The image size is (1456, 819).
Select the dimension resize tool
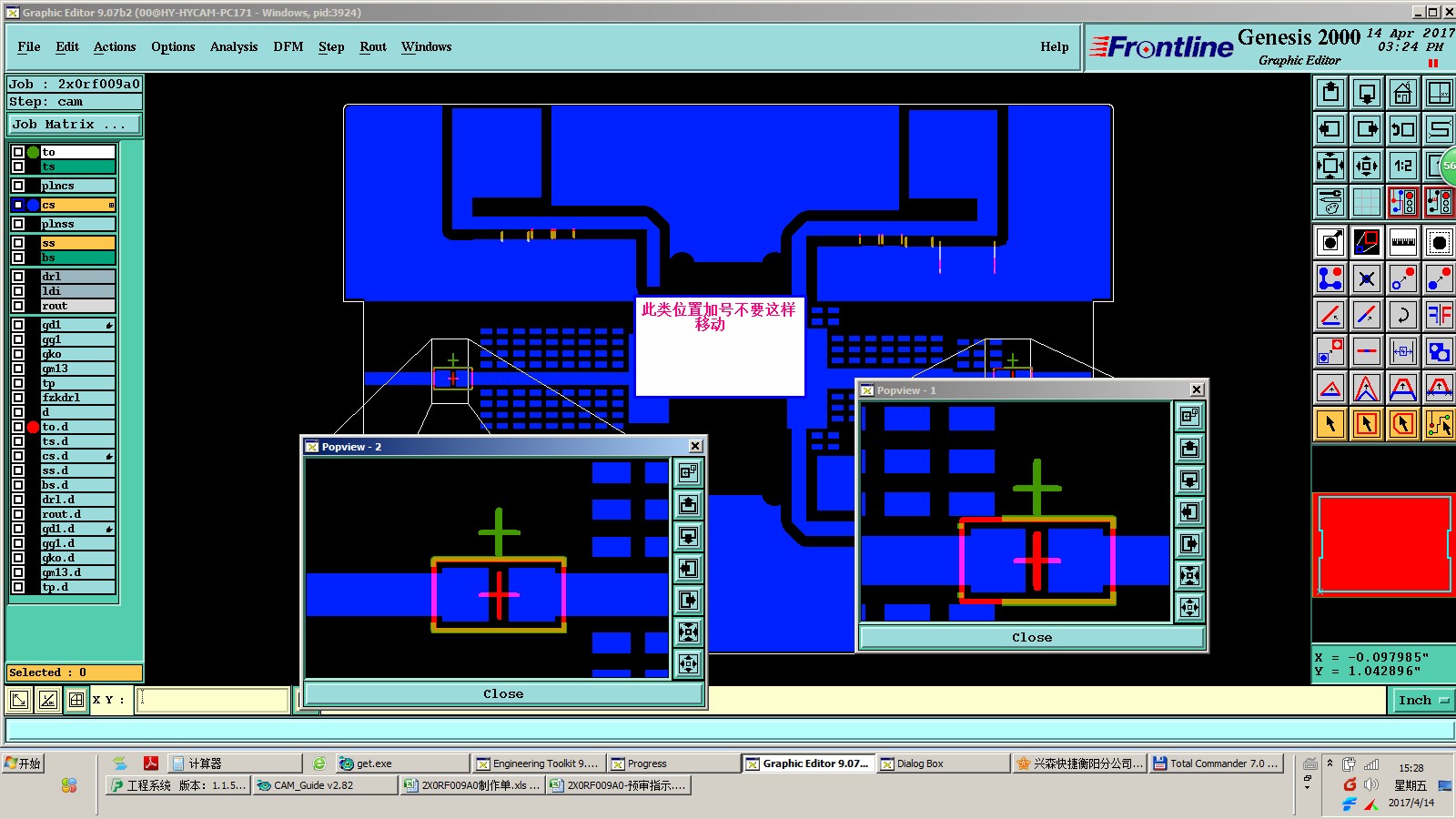click(x=1403, y=351)
